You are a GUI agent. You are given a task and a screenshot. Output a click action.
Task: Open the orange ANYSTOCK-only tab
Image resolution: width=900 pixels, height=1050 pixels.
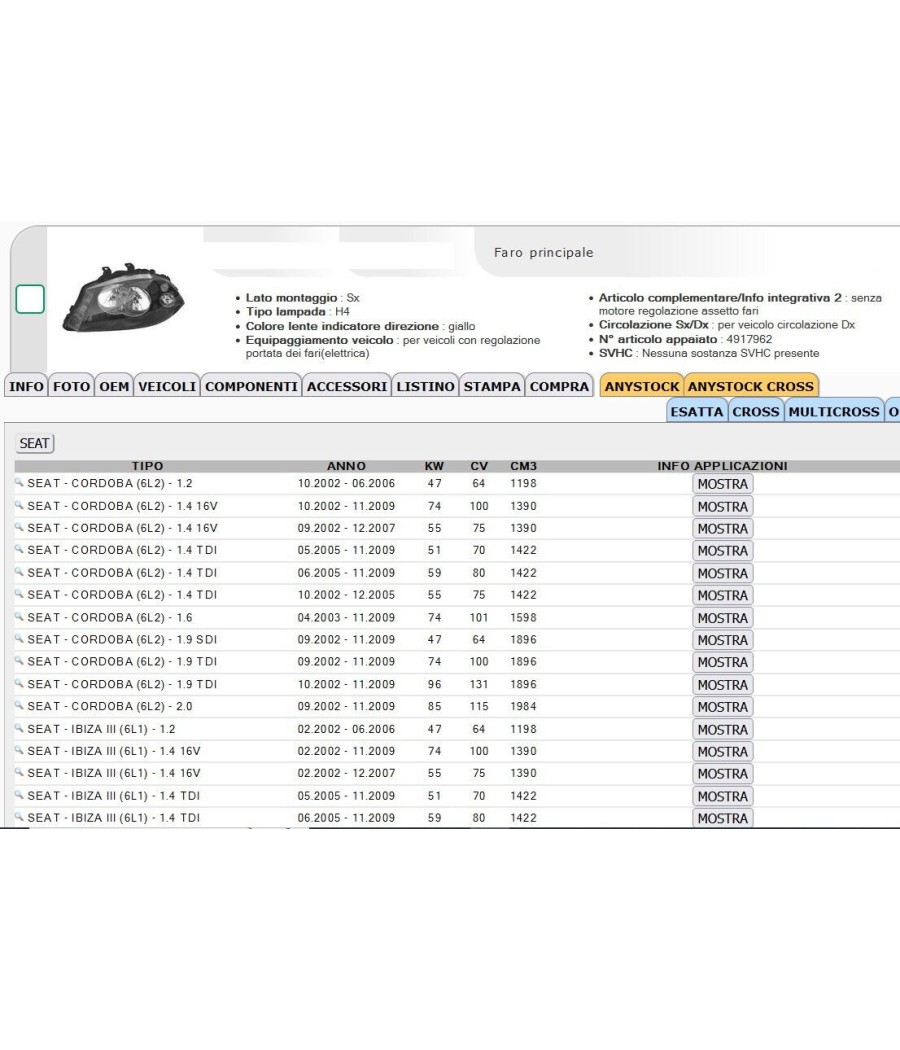(x=642, y=386)
